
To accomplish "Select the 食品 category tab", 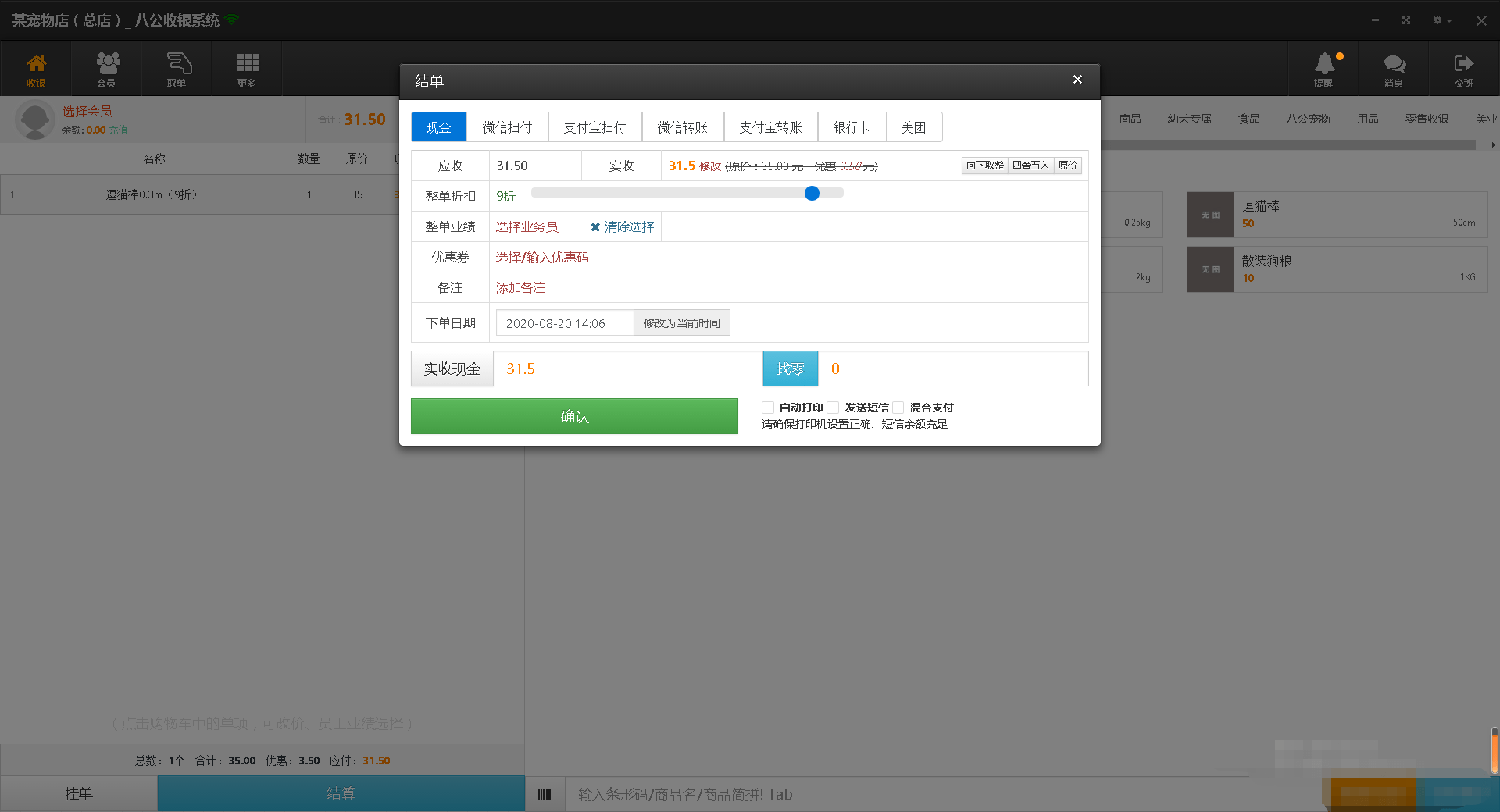I will [x=1248, y=119].
